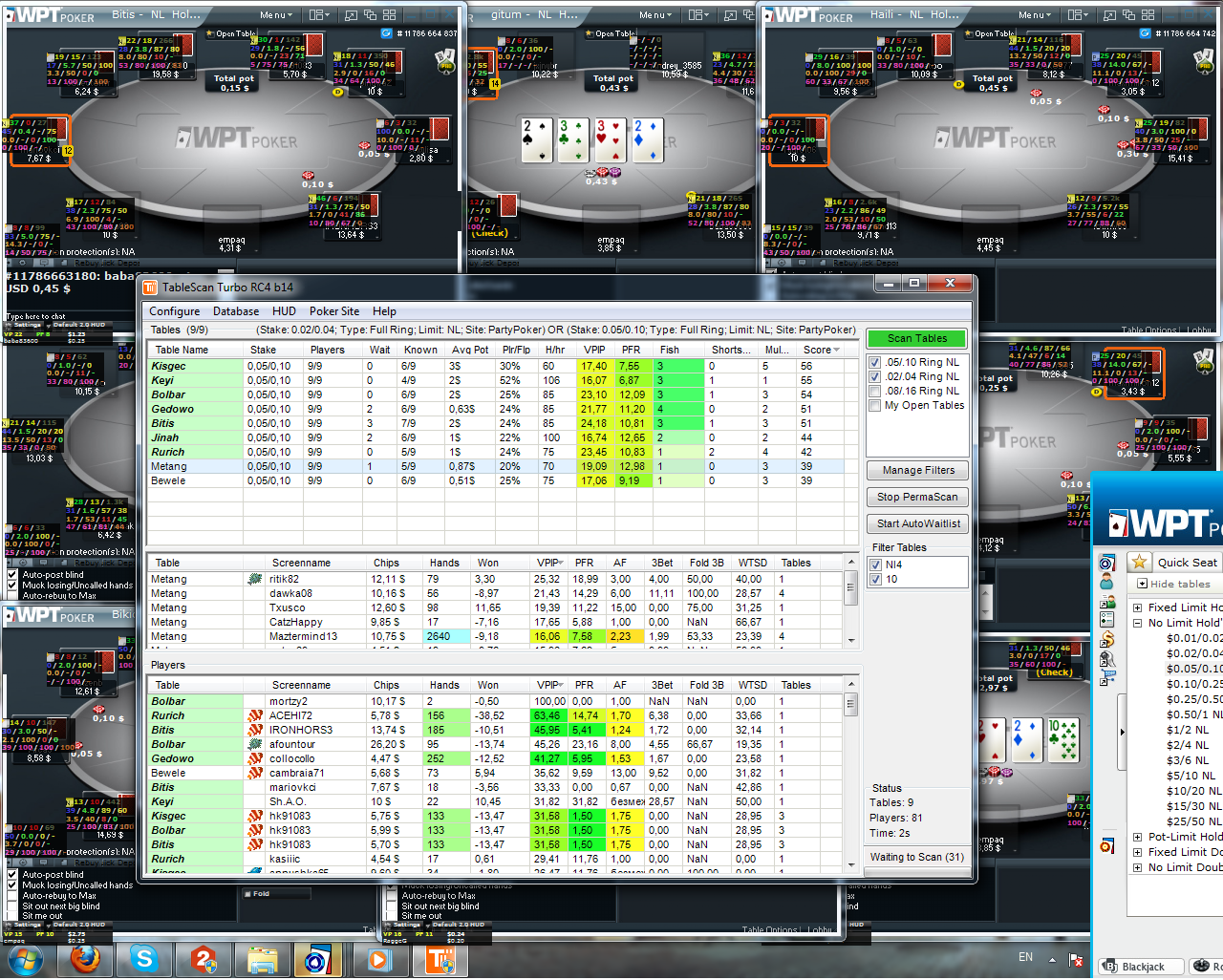Collapse No Limit Hold'em in lobby tree
Viewport: 1223px width, 980px height.
pos(1137,623)
